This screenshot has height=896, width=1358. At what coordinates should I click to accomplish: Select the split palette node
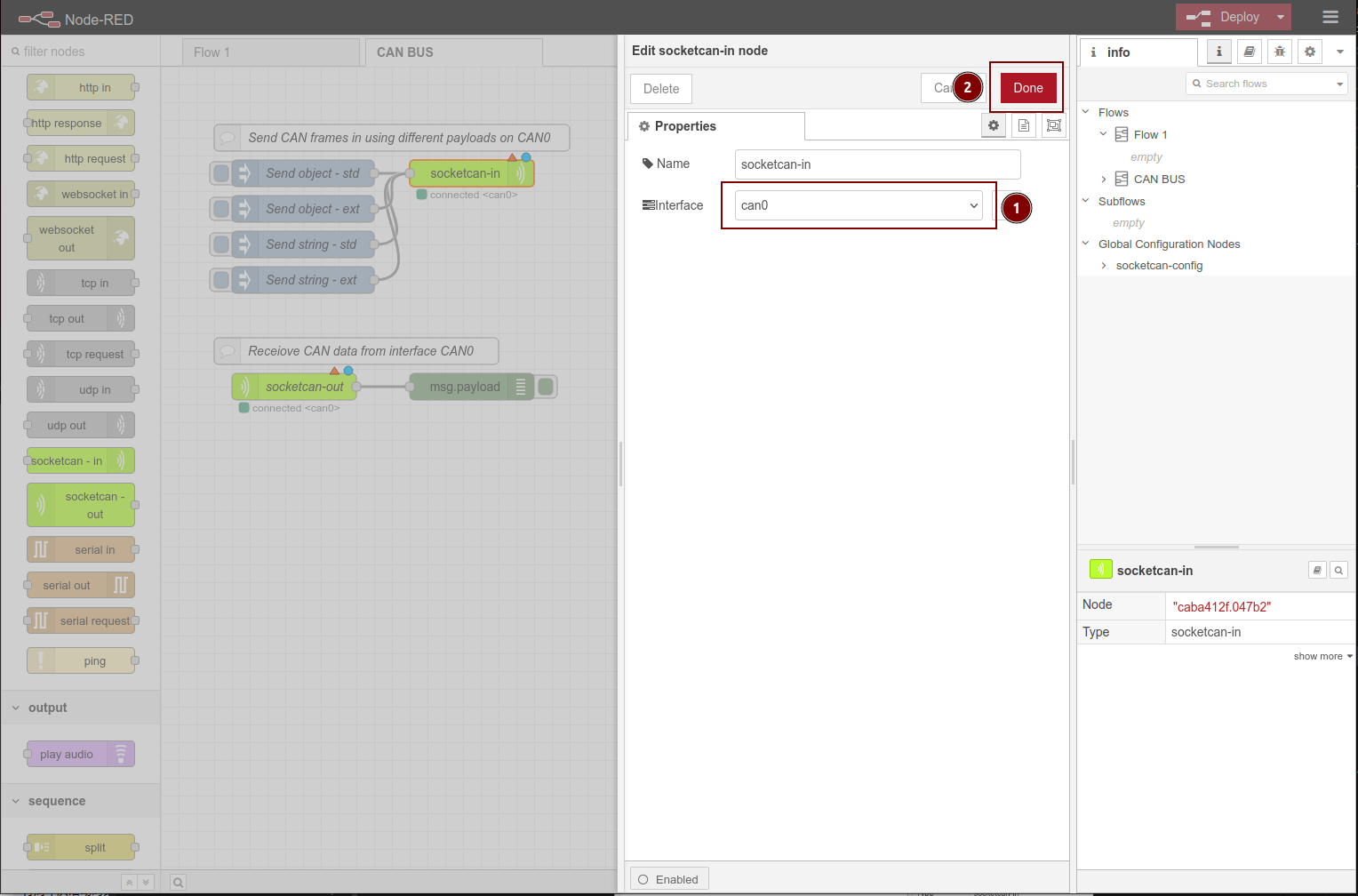[81, 847]
